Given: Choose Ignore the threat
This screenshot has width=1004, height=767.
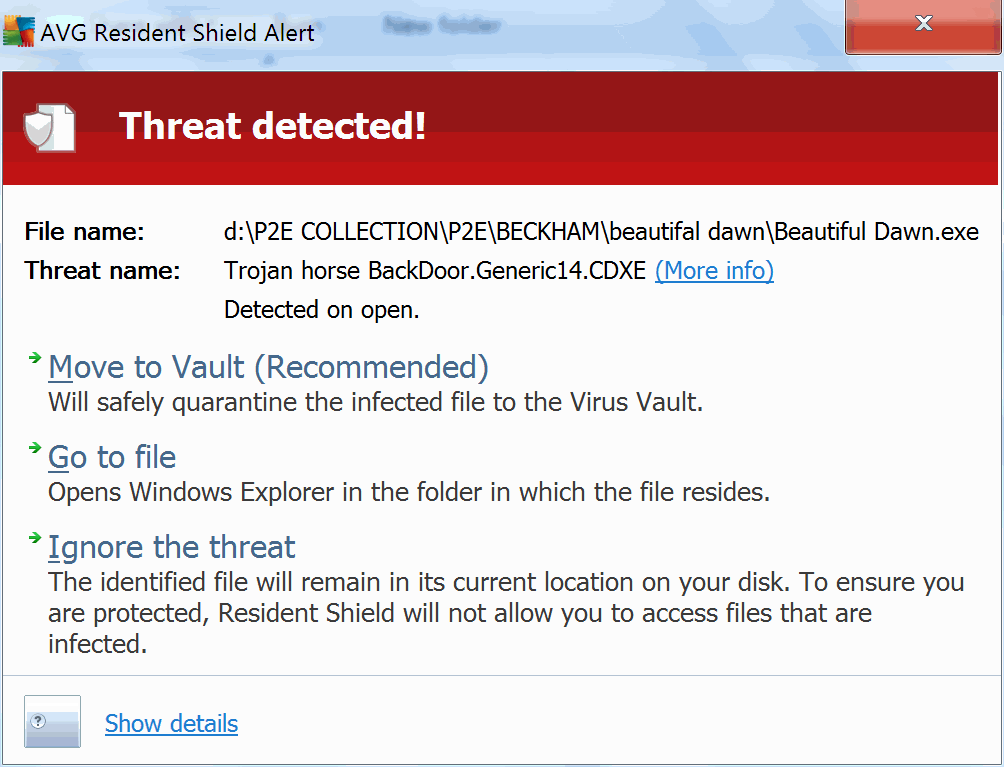Looking at the screenshot, I should [x=172, y=548].
